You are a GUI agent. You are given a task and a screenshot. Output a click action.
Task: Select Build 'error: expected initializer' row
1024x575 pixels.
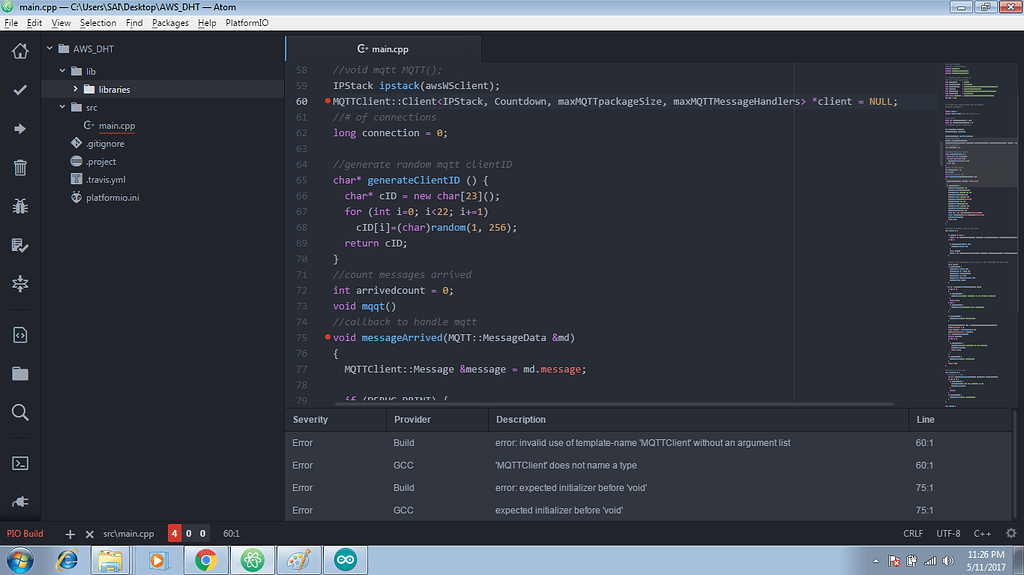point(648,487)
